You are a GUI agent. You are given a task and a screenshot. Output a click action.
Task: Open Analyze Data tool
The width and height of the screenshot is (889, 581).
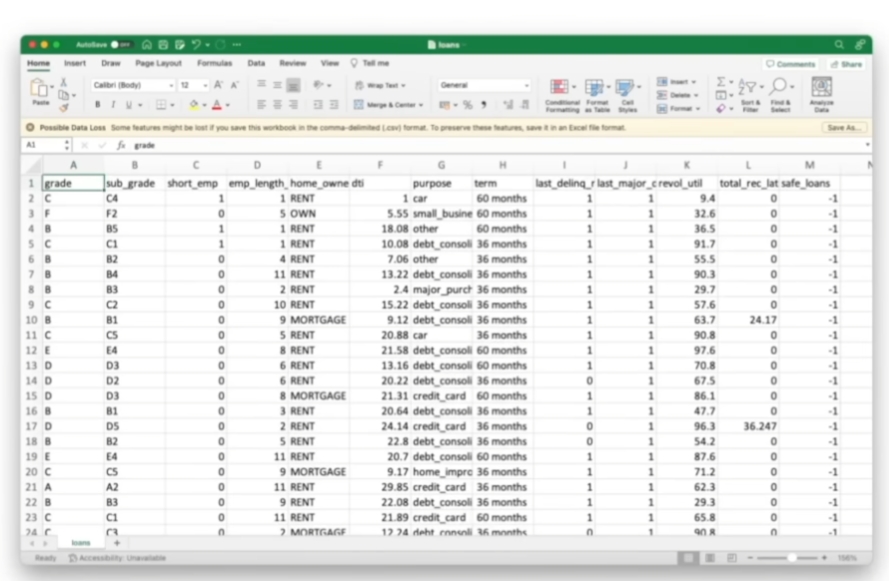pyautogui.click(x=821, y=93)
